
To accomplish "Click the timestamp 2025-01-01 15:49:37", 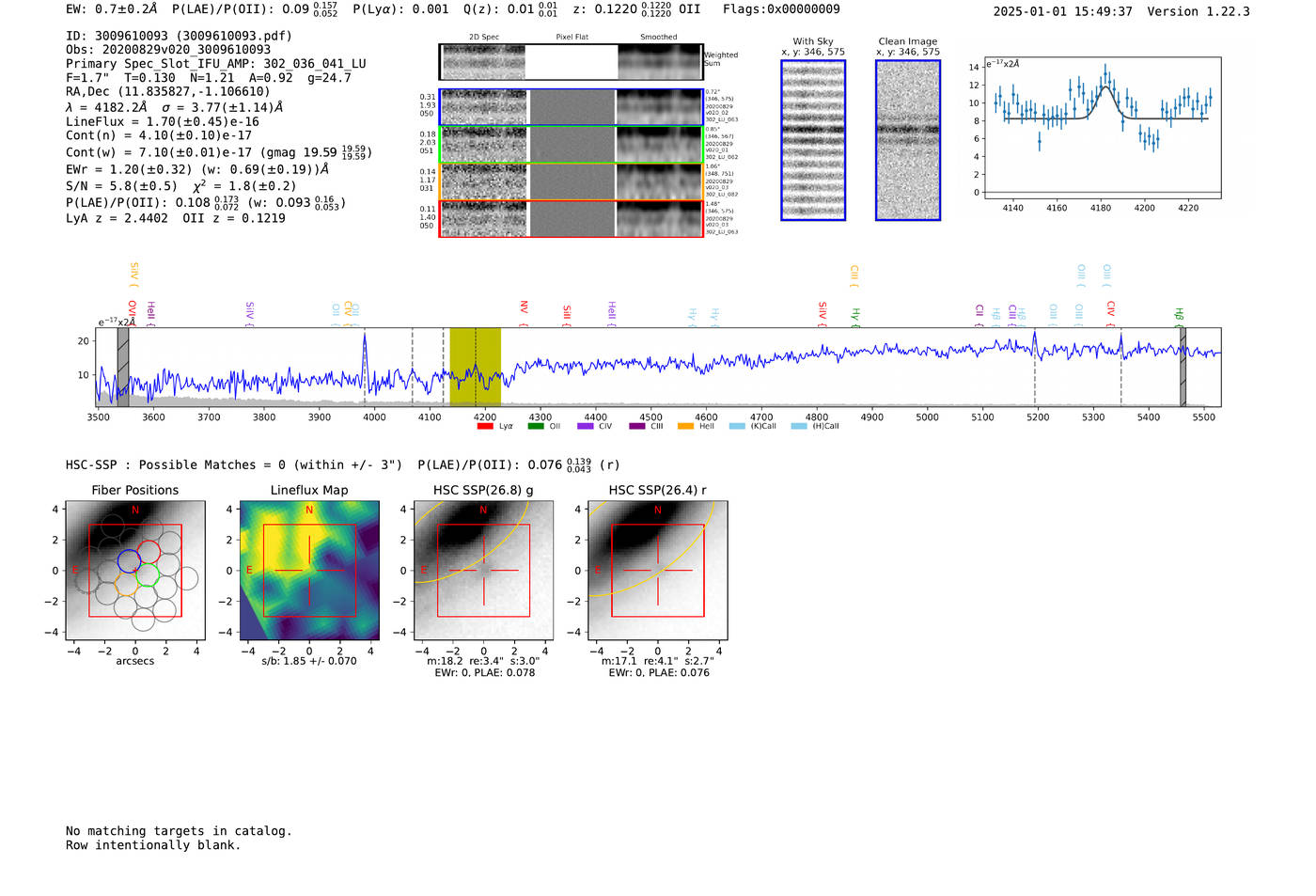I will coord(1063,11).
